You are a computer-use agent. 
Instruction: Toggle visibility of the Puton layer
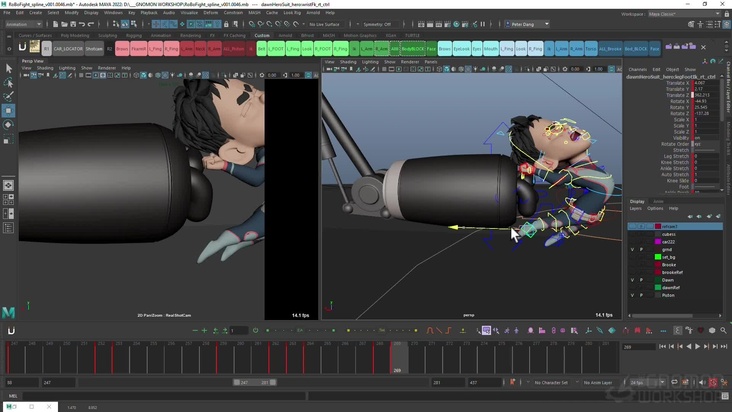pos(632,295)
